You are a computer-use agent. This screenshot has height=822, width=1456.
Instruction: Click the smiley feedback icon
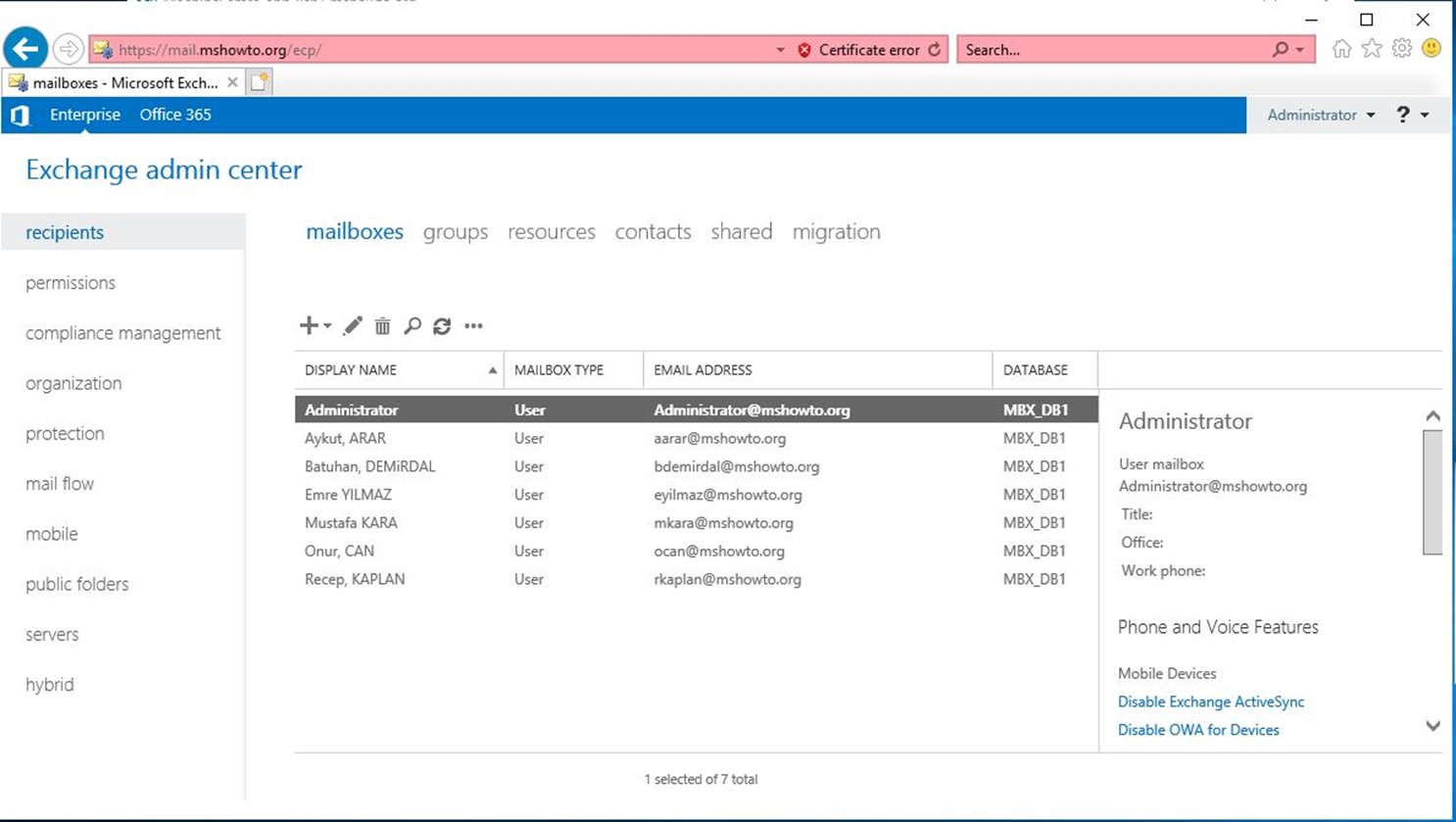pos(1432,48)
